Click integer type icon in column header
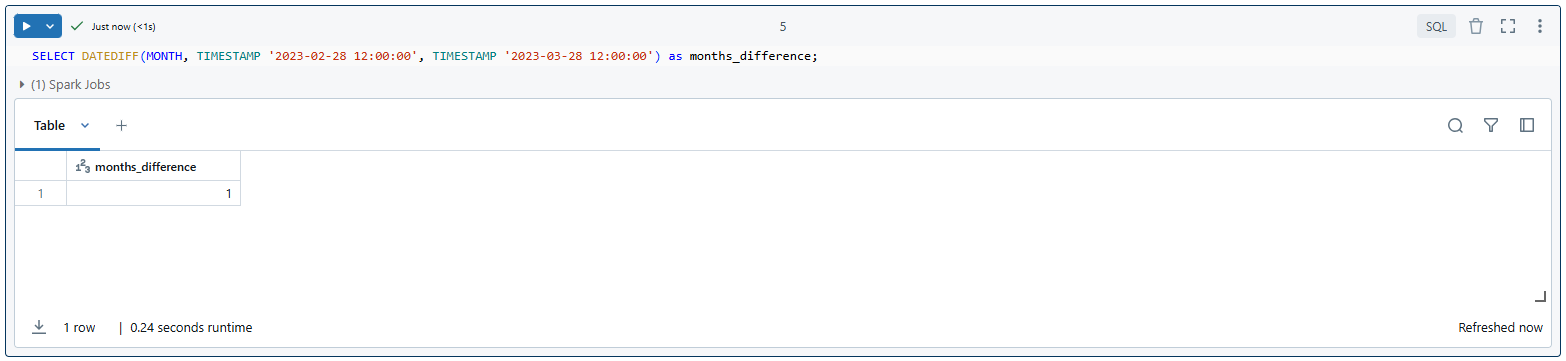 (82, 167)
